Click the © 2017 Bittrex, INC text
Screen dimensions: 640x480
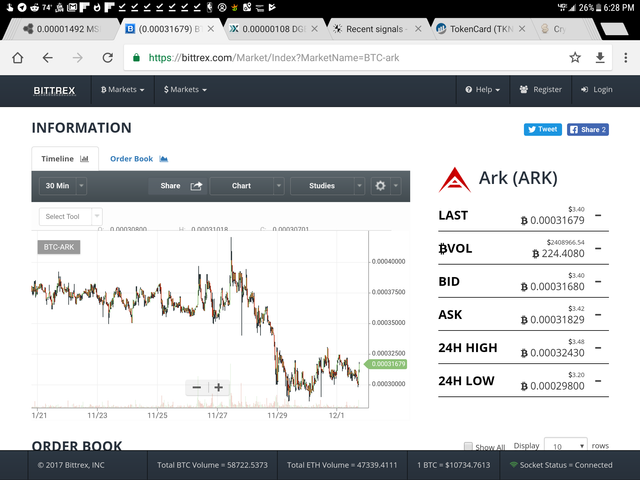71,465
